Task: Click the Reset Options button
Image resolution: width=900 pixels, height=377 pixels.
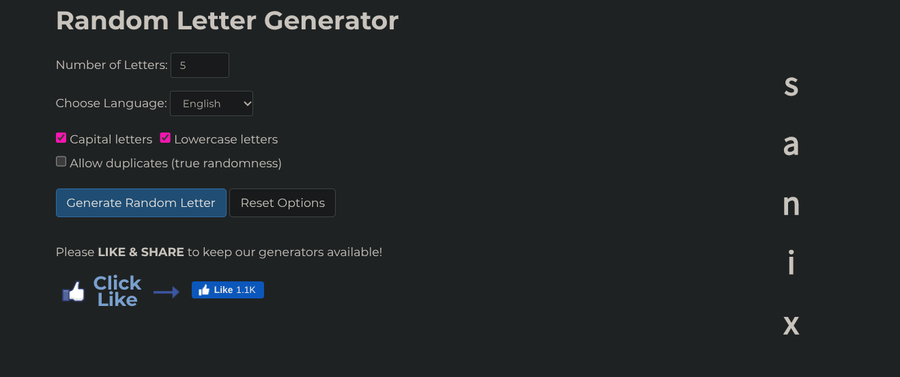Action: 282,203
